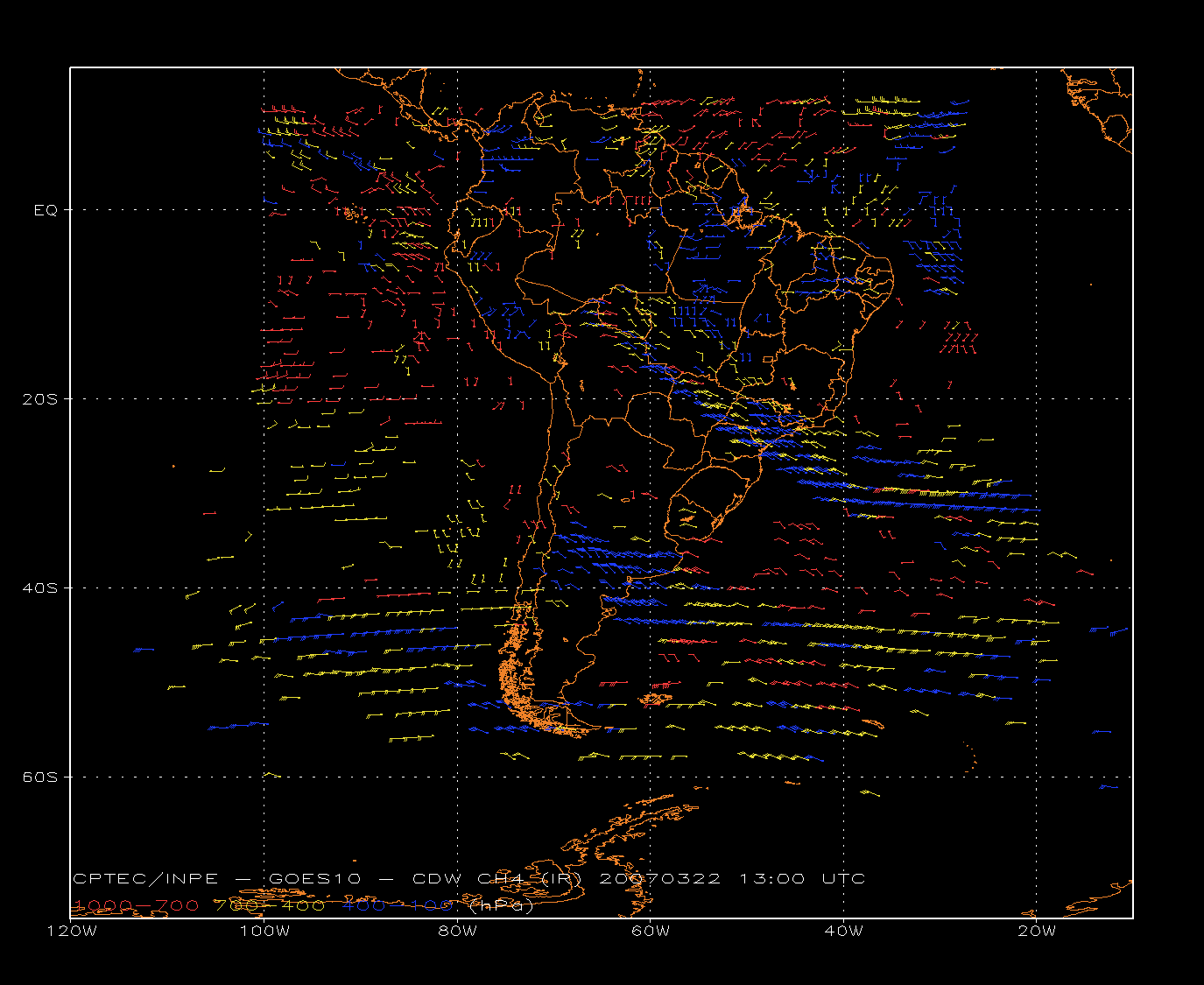Click the blue 400-100 pressure legend label

point(397,905)
